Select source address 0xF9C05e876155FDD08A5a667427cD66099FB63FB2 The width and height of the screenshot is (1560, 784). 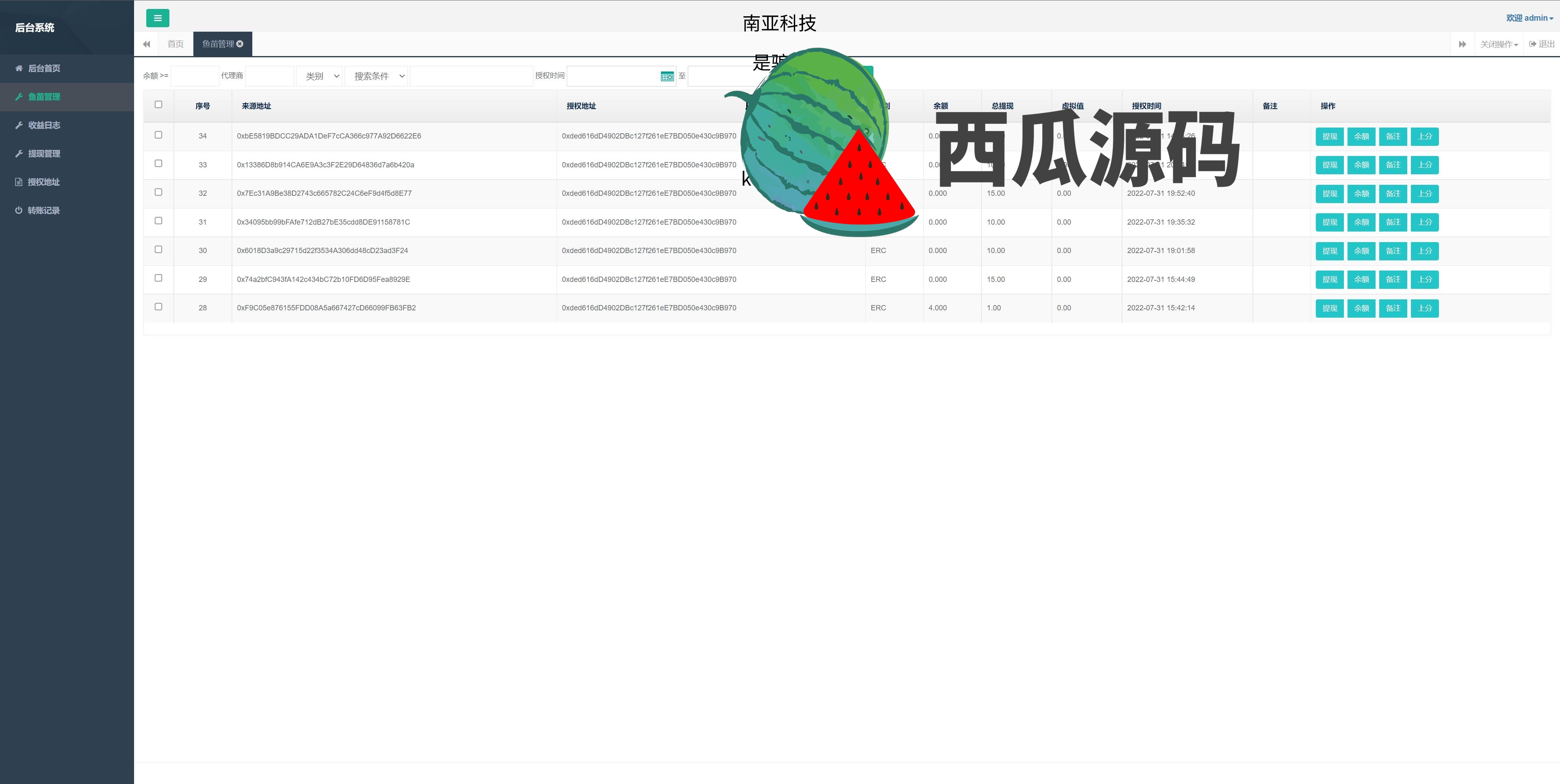tap(326, 308)
